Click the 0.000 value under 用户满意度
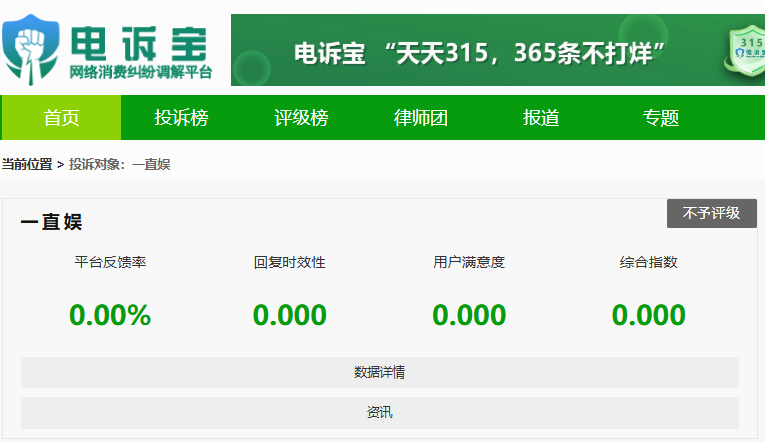Screen dimensions: 765x442 coord(469,315)
